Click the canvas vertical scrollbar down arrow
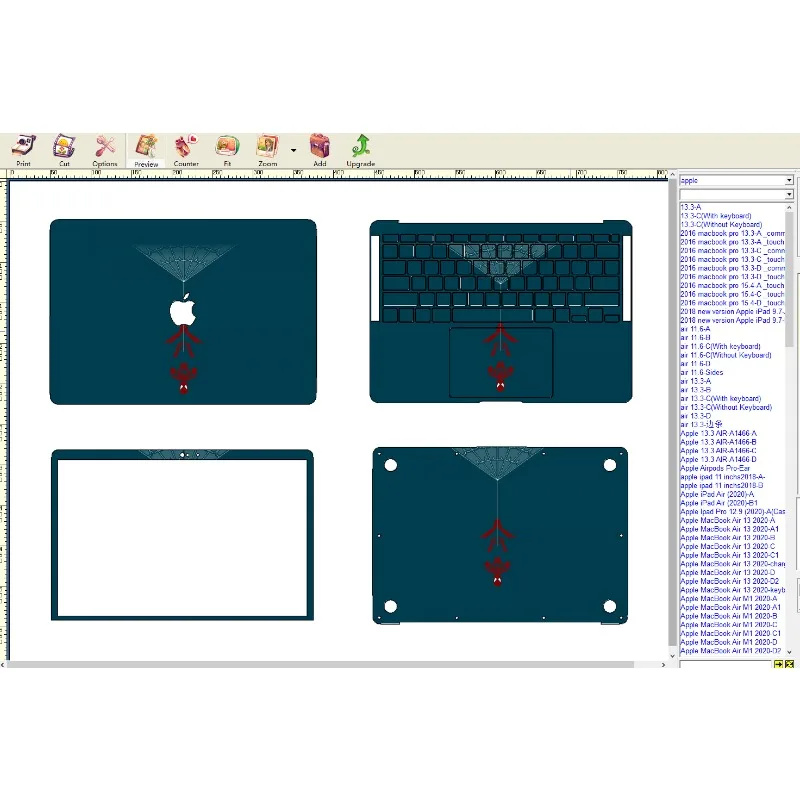This screenshot has height=800, width=800. pyautogui.click(x=672, y=656)
